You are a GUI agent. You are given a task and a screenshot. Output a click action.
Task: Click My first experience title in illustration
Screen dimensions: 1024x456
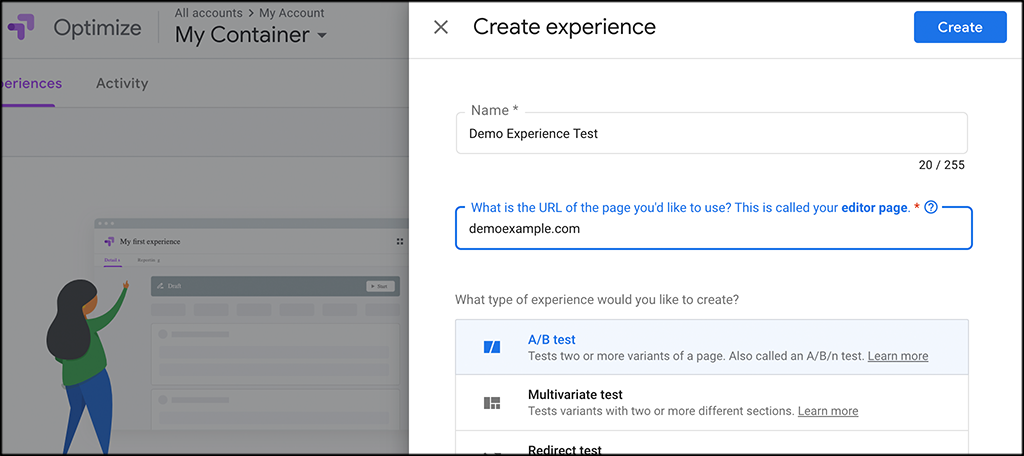coord(150,242)
